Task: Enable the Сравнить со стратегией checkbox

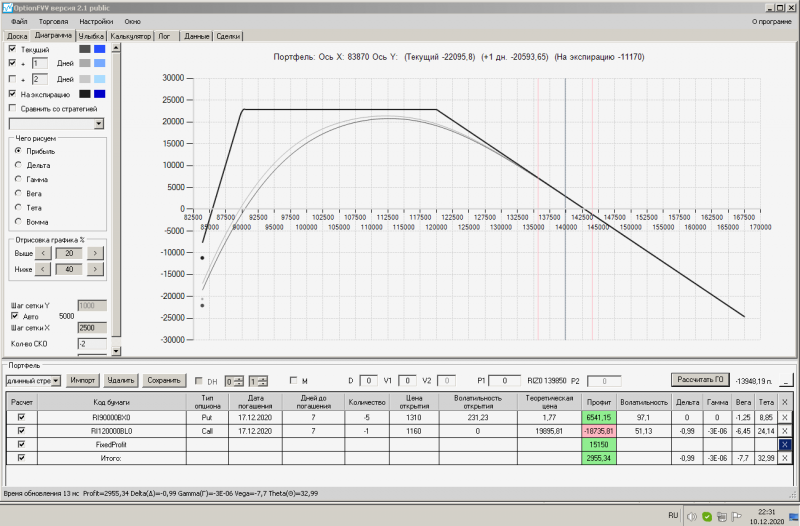Action: (x=12, y=108)
